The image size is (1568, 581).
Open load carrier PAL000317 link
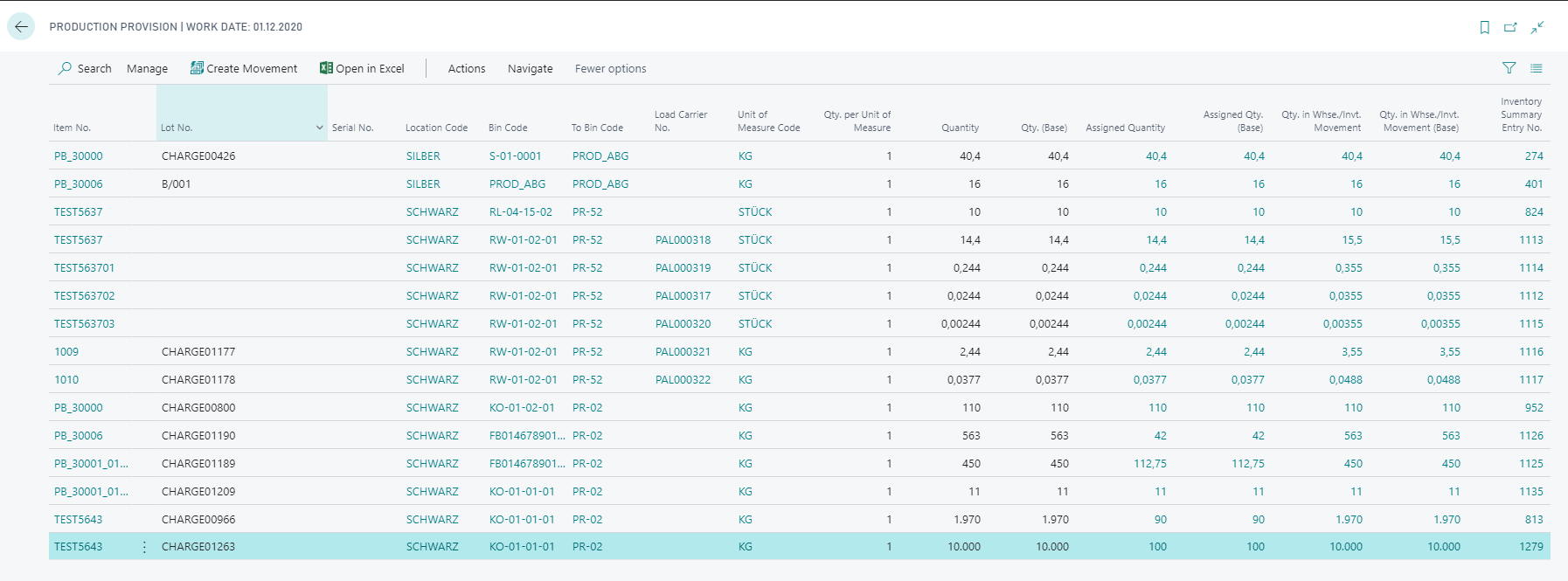pyautogui.click(x=683, y=296)
